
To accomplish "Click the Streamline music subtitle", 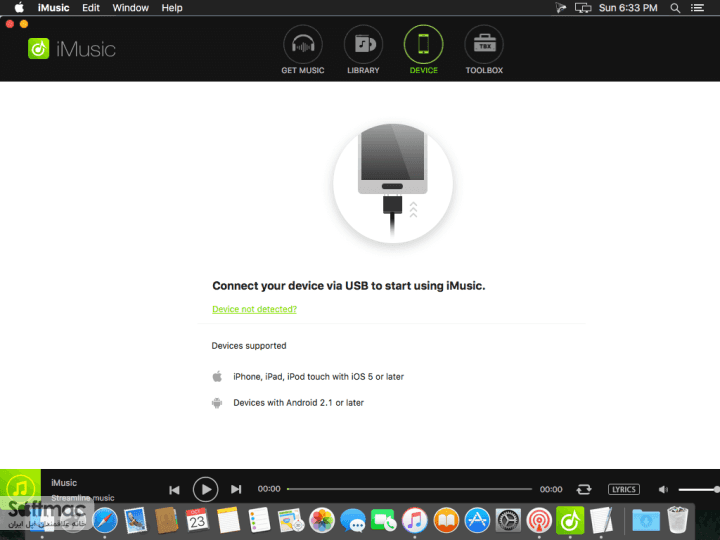I will click(x=83, y=498).
